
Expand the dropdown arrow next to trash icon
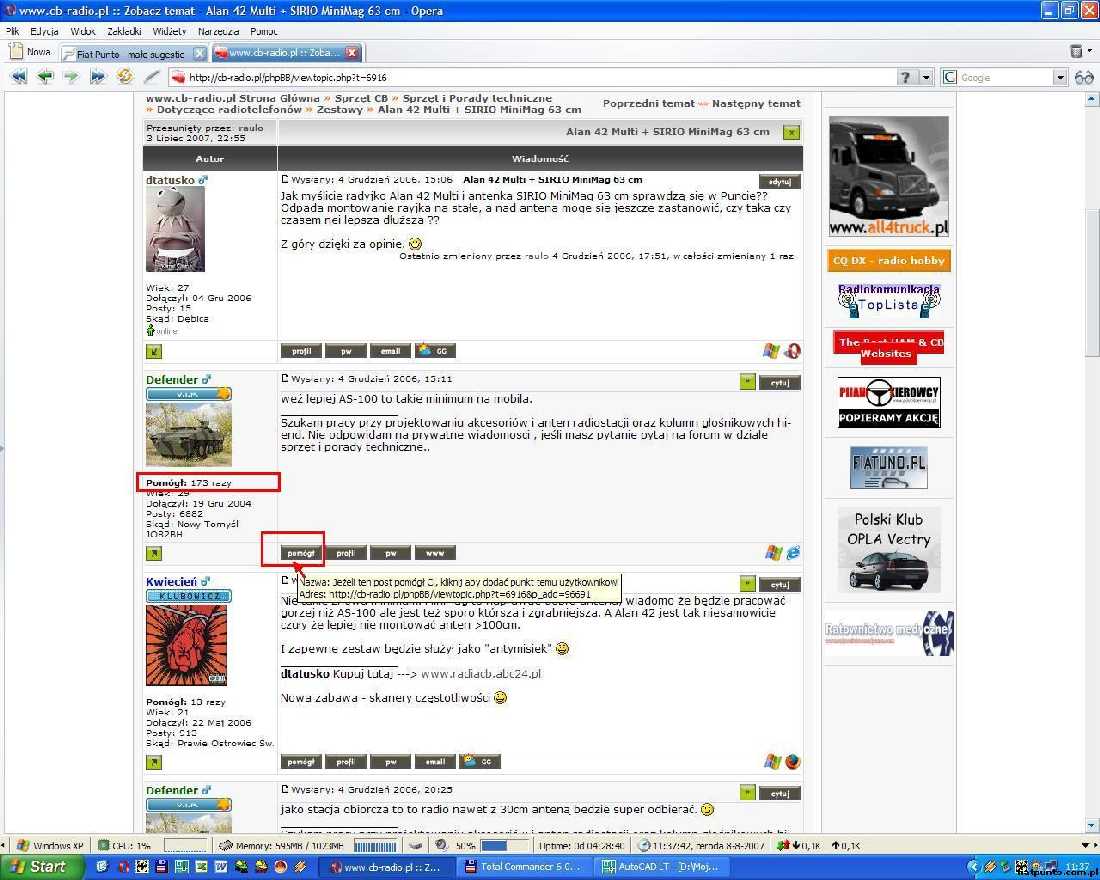(1089, 51)
